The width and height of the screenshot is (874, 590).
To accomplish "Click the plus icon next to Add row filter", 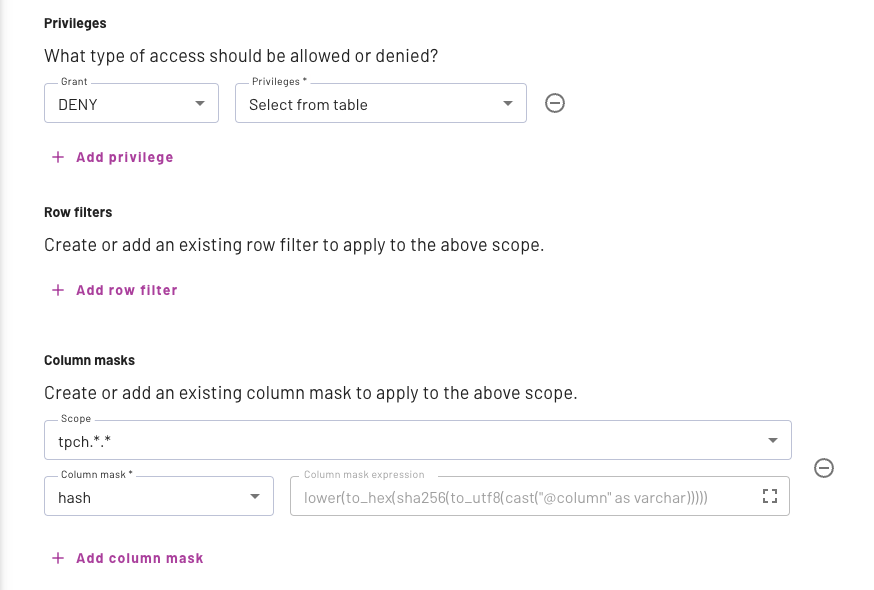I will (57, 289).
